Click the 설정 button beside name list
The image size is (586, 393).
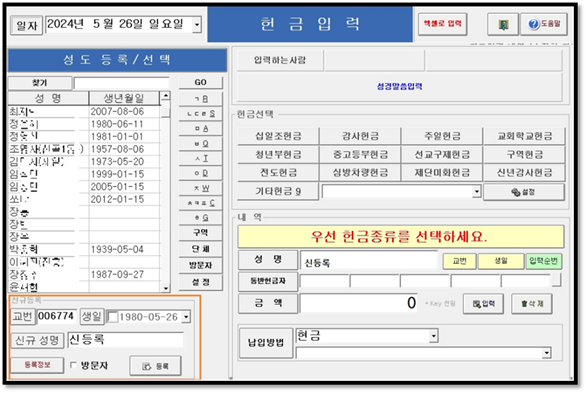pyautogui.click(x=200, y=282)
